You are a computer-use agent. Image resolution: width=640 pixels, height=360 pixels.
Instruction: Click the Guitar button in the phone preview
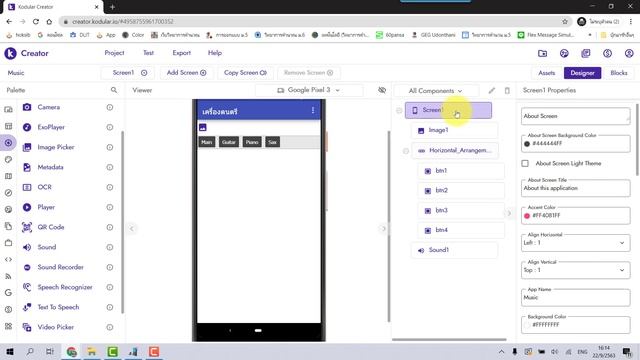click(x=229, y=142)
